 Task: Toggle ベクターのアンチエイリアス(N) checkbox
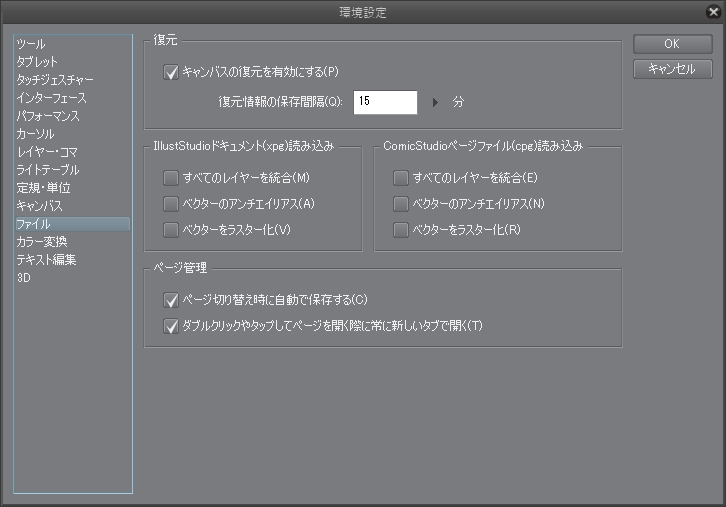[400, 204]
